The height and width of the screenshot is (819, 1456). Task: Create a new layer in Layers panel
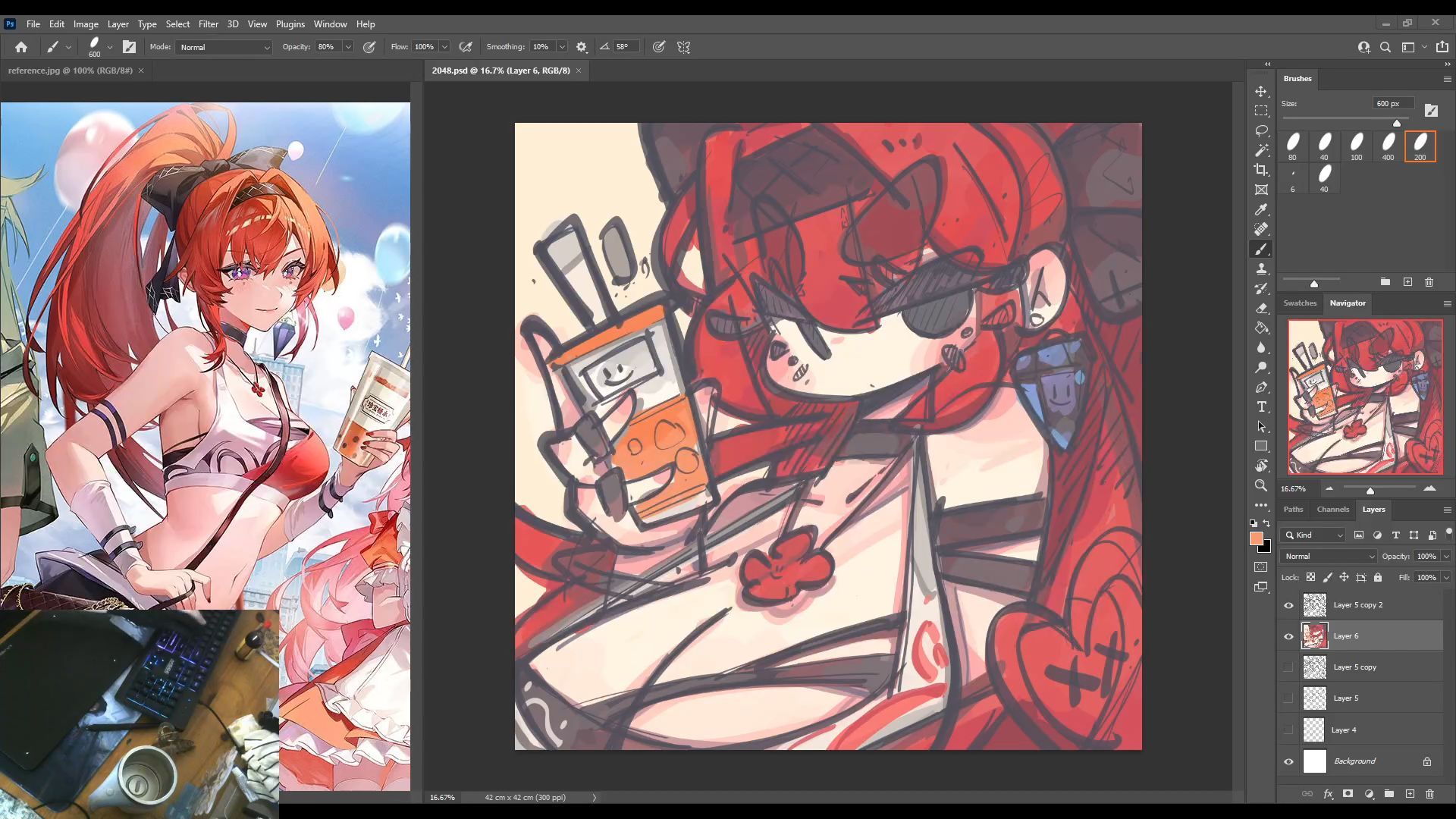pos(1410,794)
